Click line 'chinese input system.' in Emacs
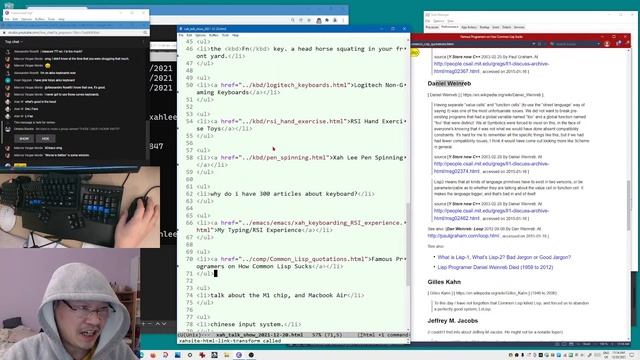 (249, 324)
